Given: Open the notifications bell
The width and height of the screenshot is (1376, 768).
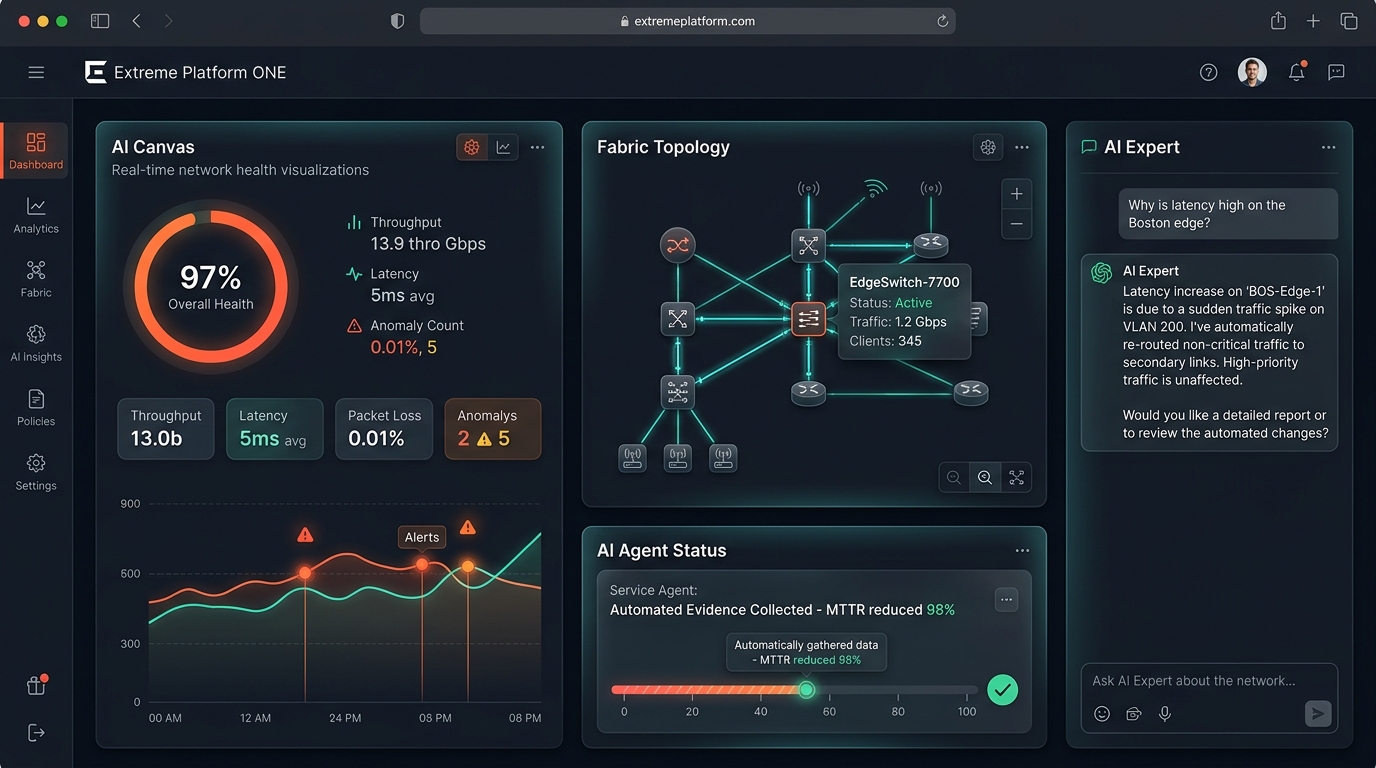Looking at the screenshot, I should pos(1297,72).
